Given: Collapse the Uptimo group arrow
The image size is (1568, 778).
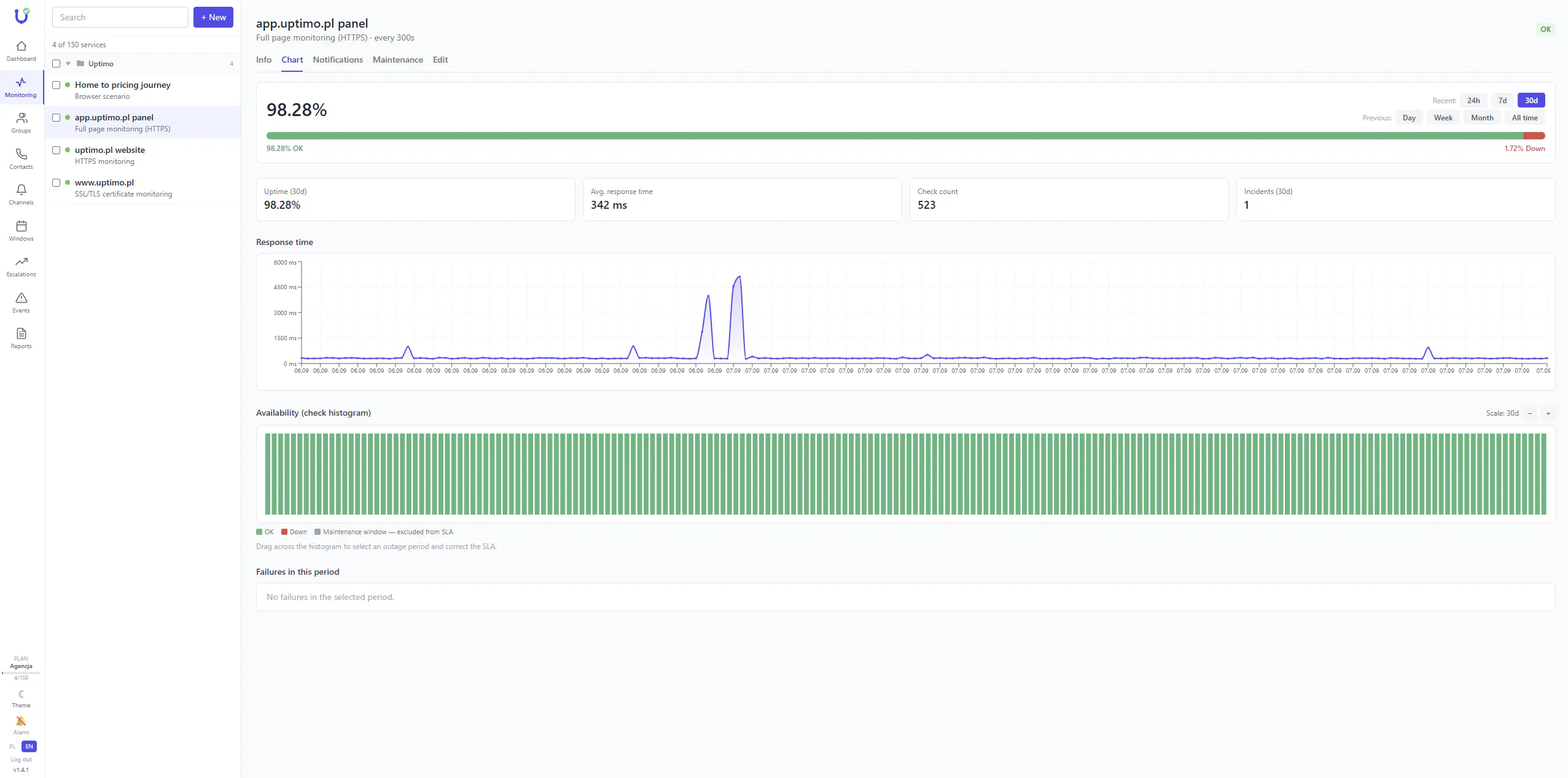Looking at the screenshot, I should tap(68, 64).
